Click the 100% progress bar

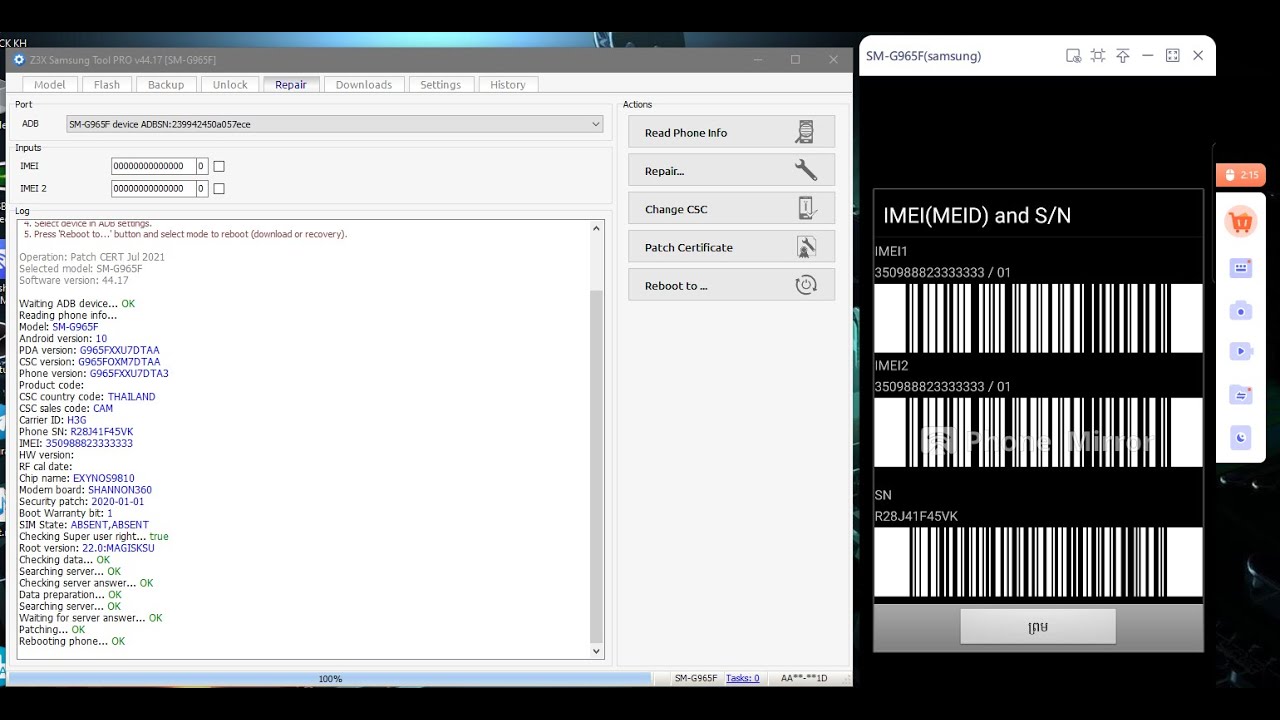coord(330,678)
